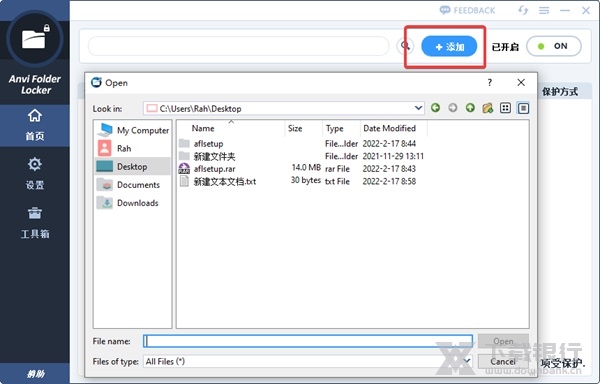The image size is (600, 384).
Task: Click the 新建文本文档.txt document icon
Action: click(x=184, y=181)
